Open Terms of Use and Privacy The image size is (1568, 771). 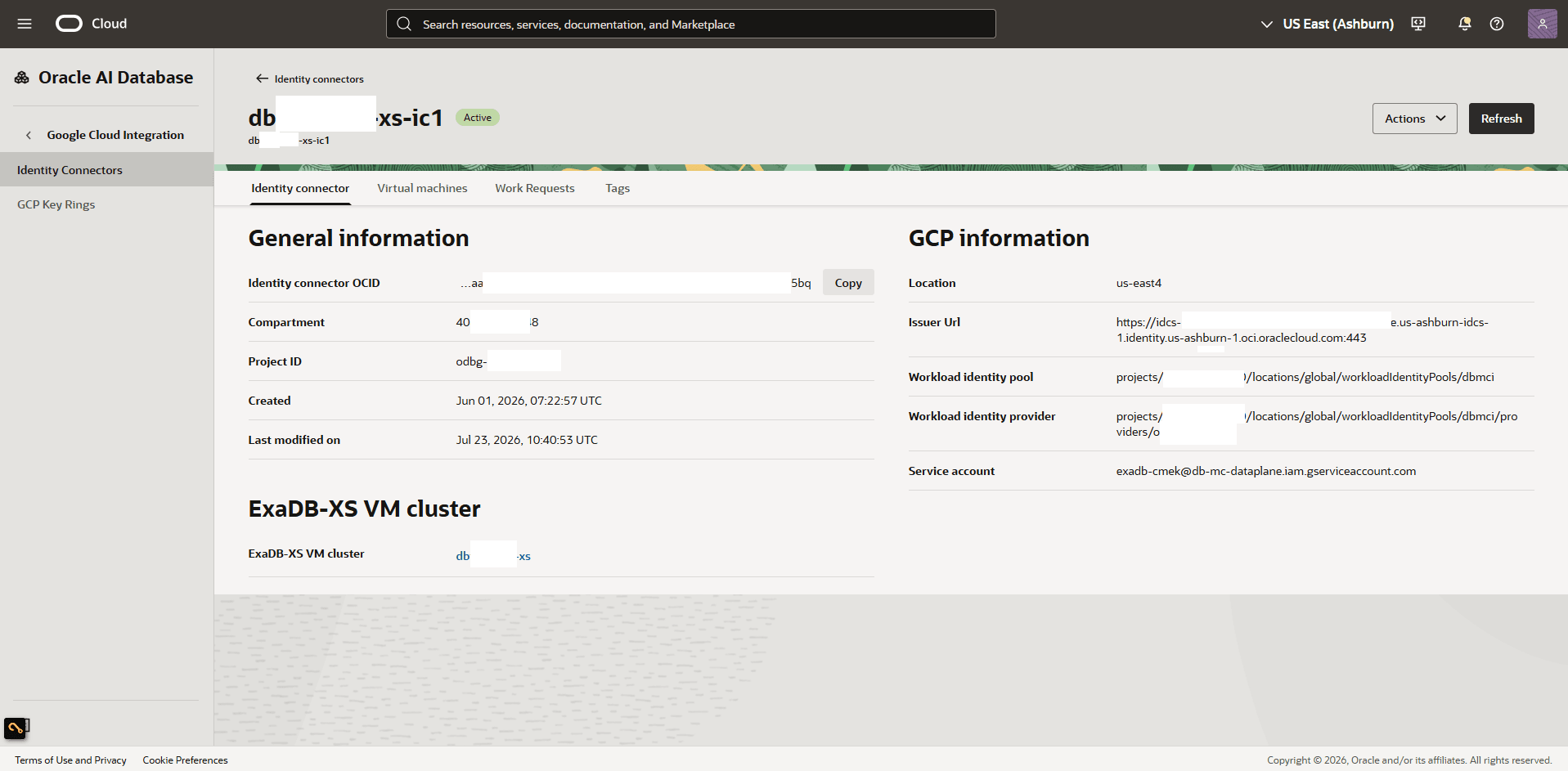point(70,760)
